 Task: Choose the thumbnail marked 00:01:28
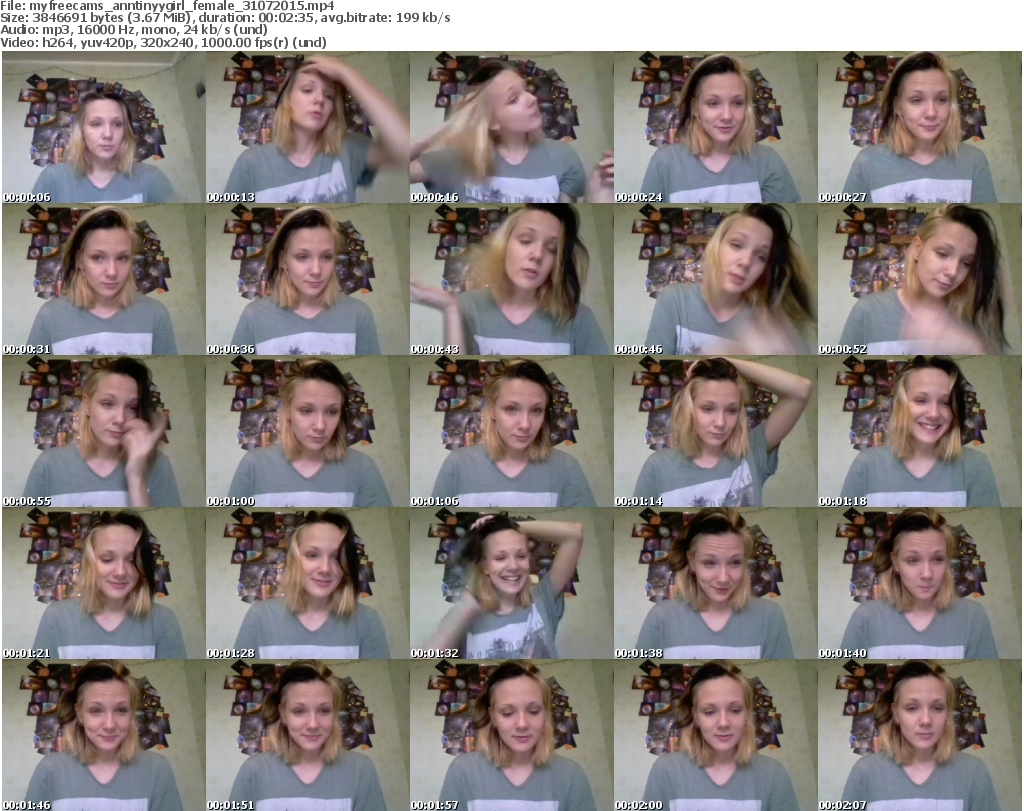[308, 584]
